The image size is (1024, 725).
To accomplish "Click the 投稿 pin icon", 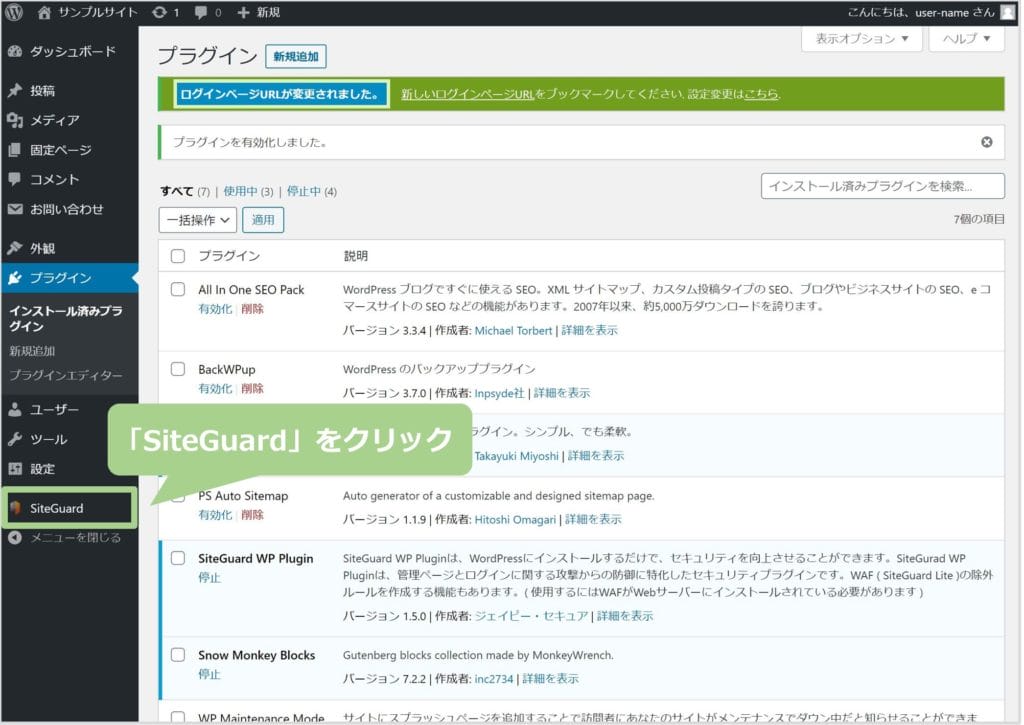I will (15, 90).
